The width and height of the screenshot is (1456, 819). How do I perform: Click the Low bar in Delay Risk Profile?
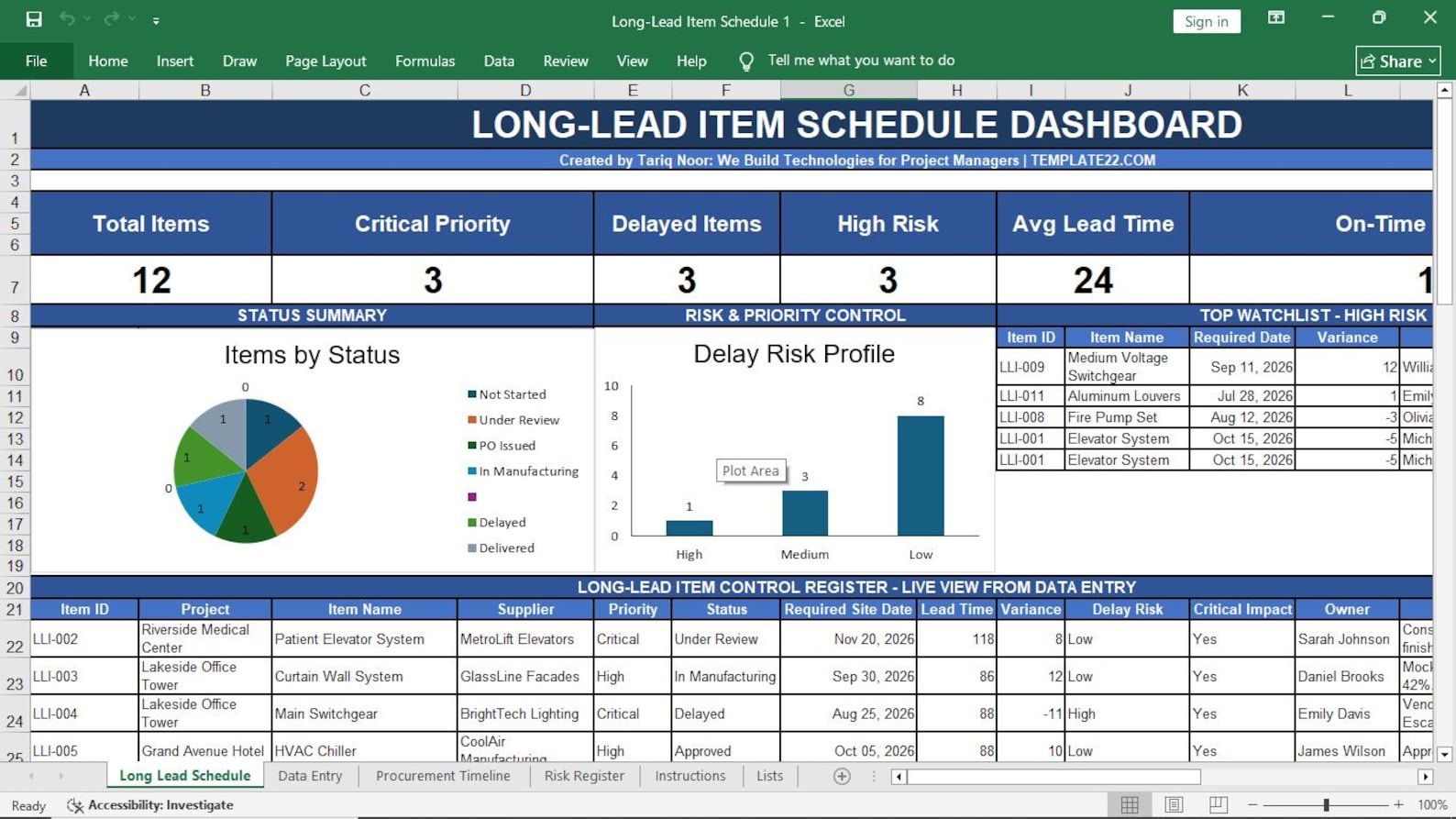(921, 476)
